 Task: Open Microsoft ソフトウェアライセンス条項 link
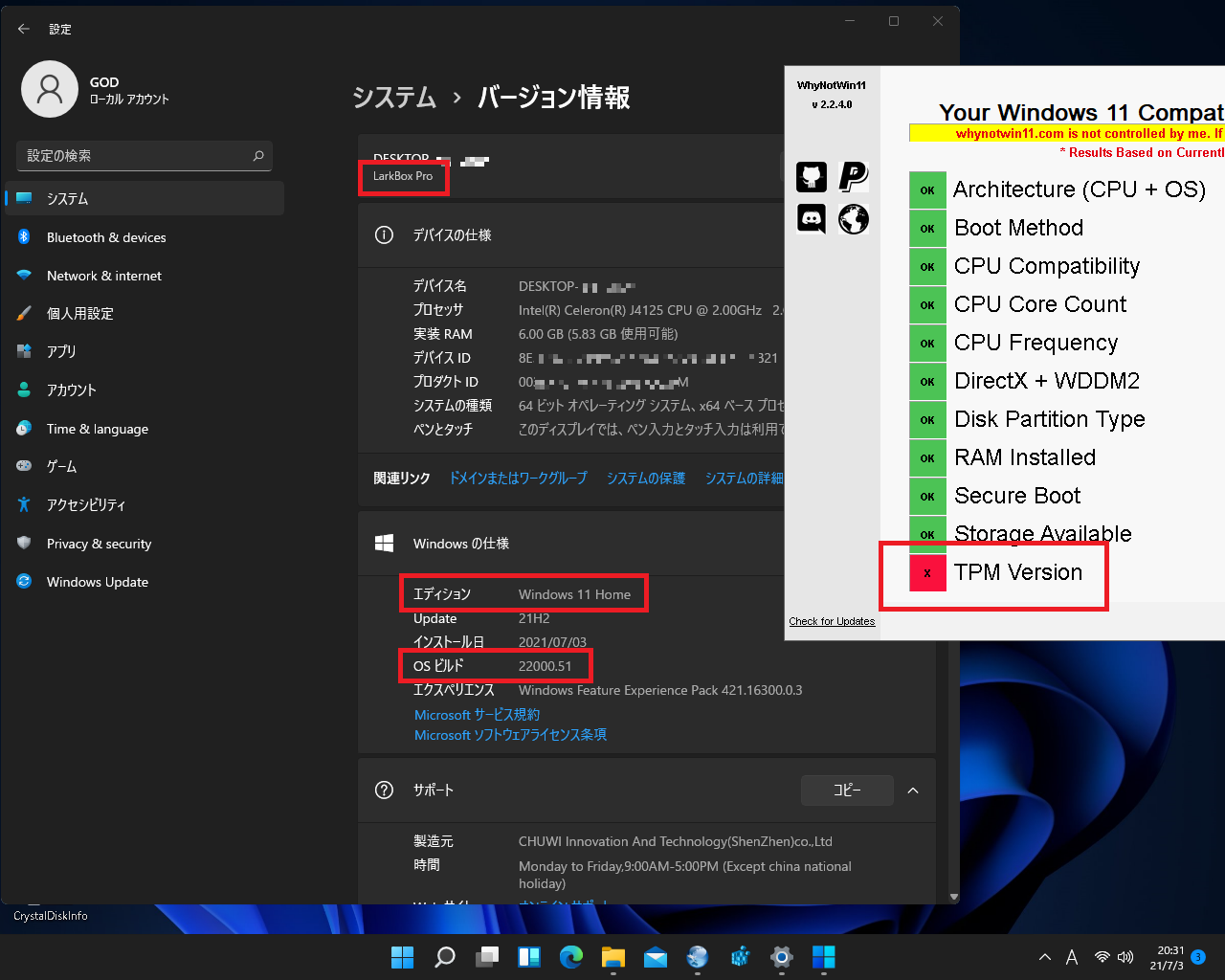(x=510, y=735)
